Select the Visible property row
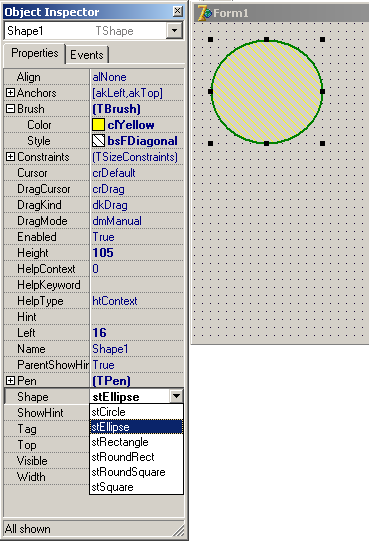Screen dimensions: 369x541 [47, 461]
